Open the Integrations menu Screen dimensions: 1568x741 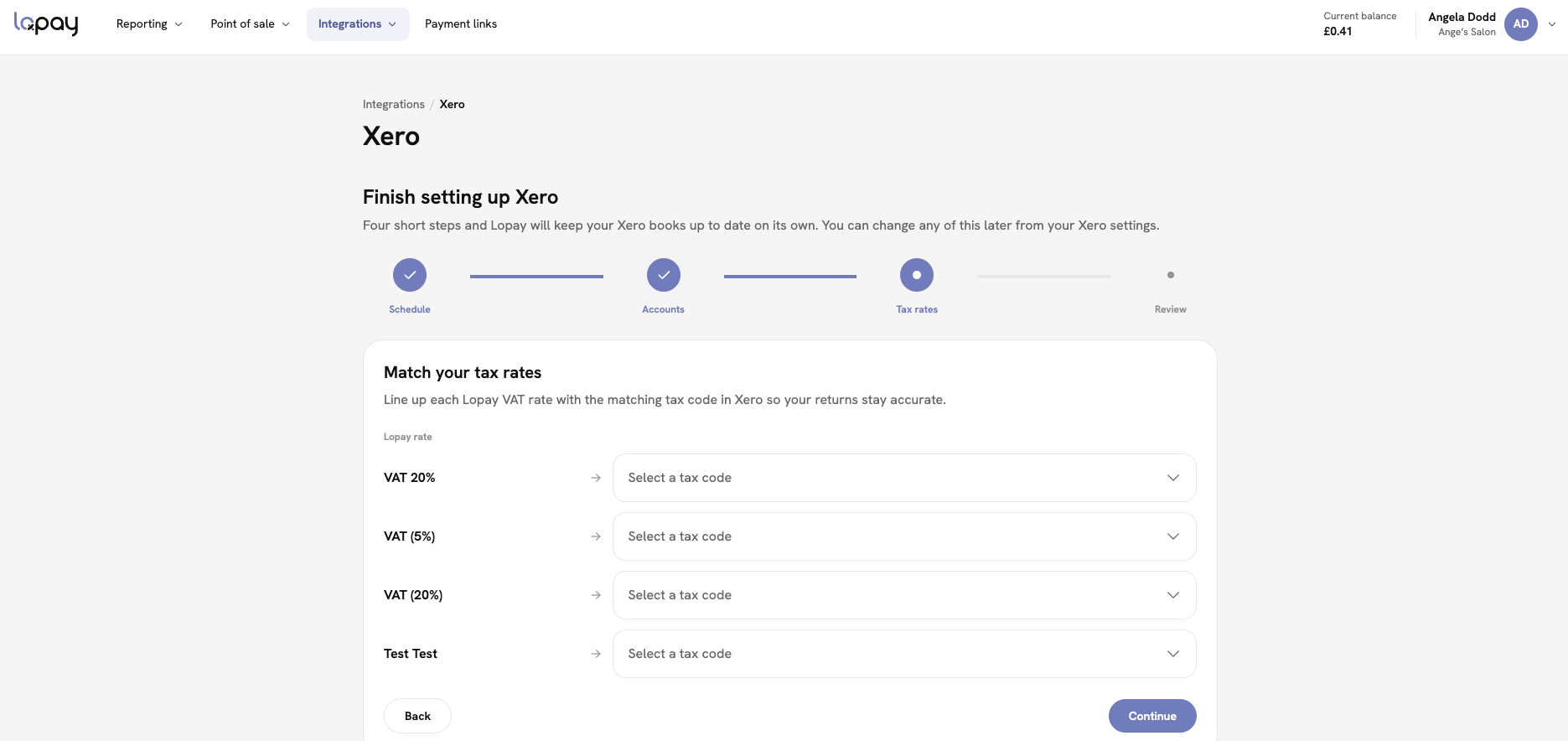(358, 24)
